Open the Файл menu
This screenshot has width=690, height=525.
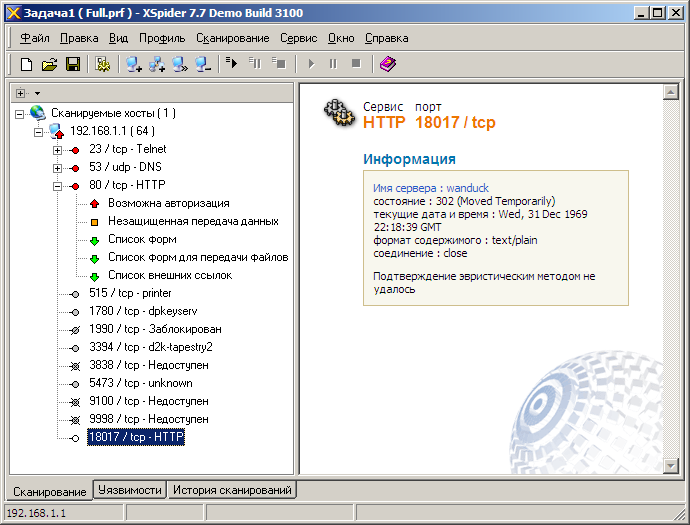35,38
